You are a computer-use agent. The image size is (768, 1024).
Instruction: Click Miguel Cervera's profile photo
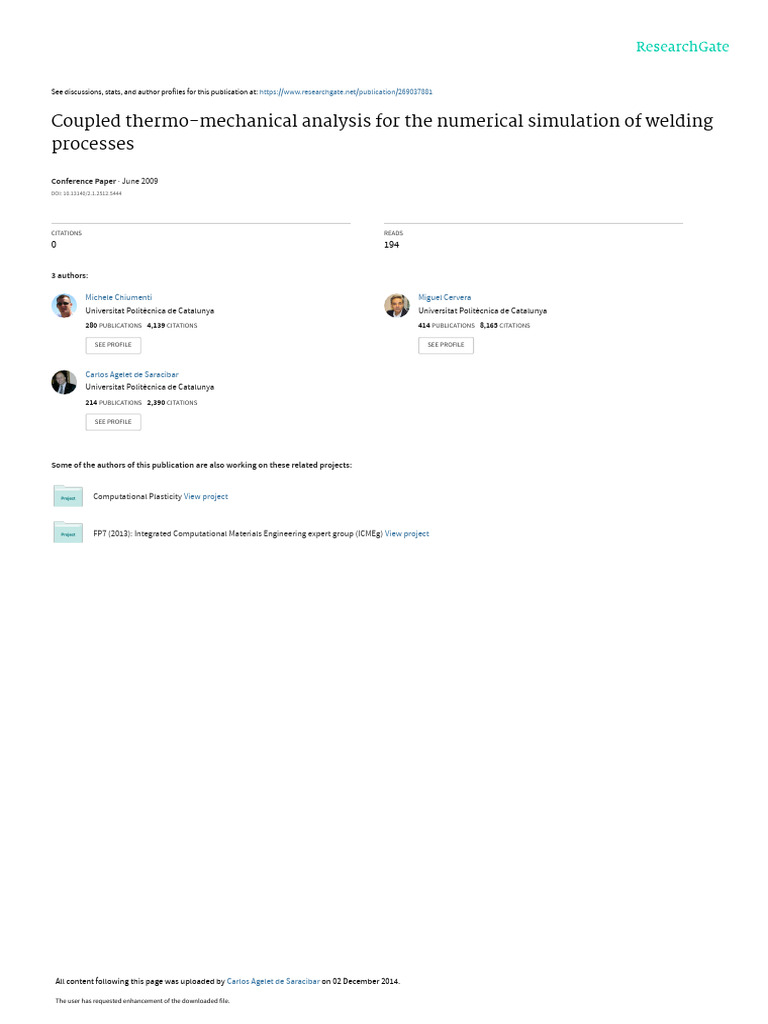396,306
